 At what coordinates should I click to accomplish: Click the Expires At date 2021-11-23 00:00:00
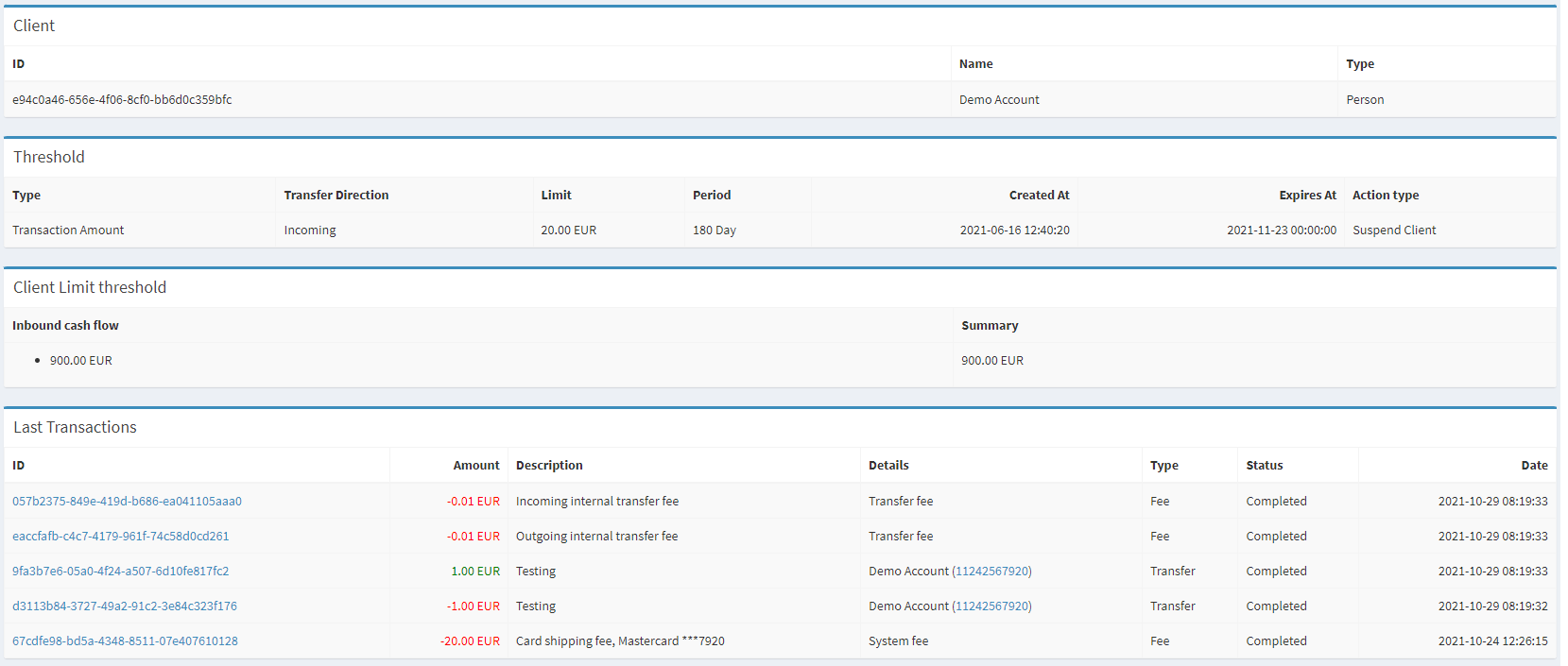1281,231
